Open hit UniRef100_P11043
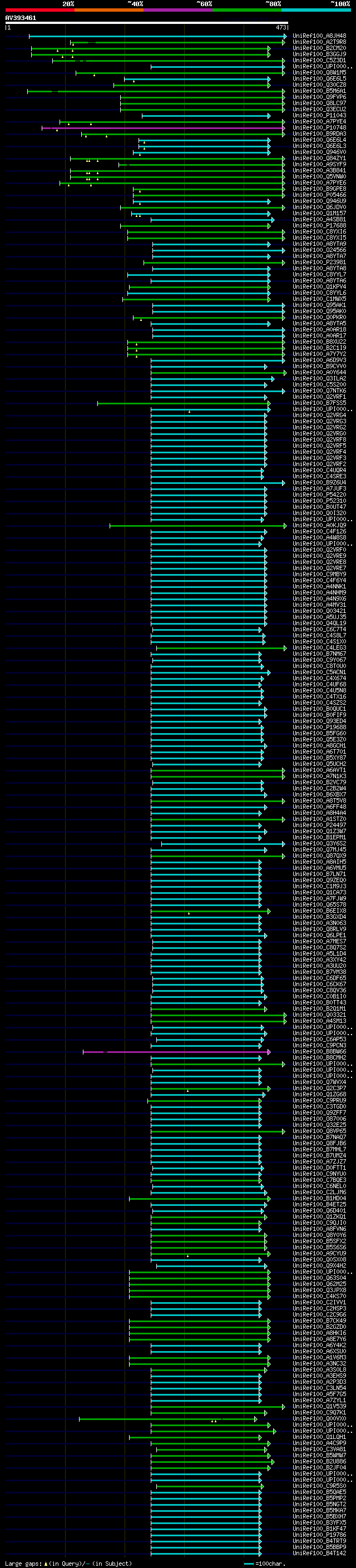 (319, 116)
